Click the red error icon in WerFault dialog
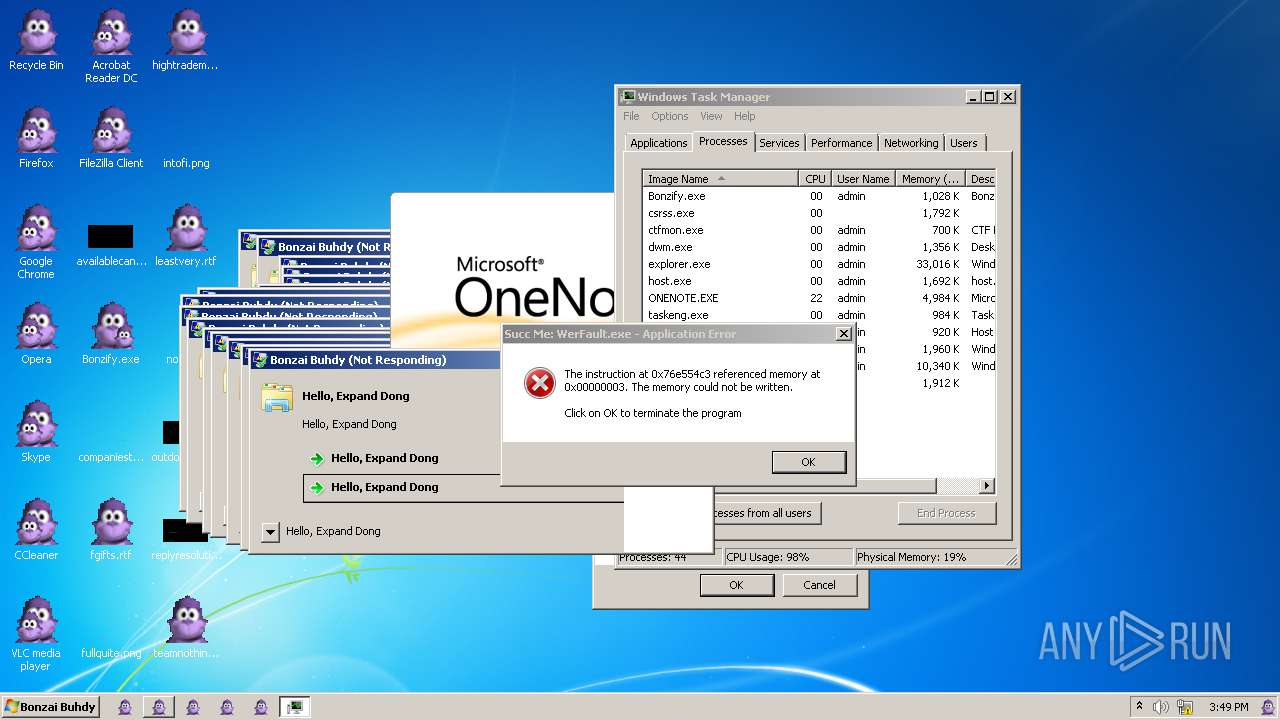This screenshot has height=720, width=1280. (540, 383)
